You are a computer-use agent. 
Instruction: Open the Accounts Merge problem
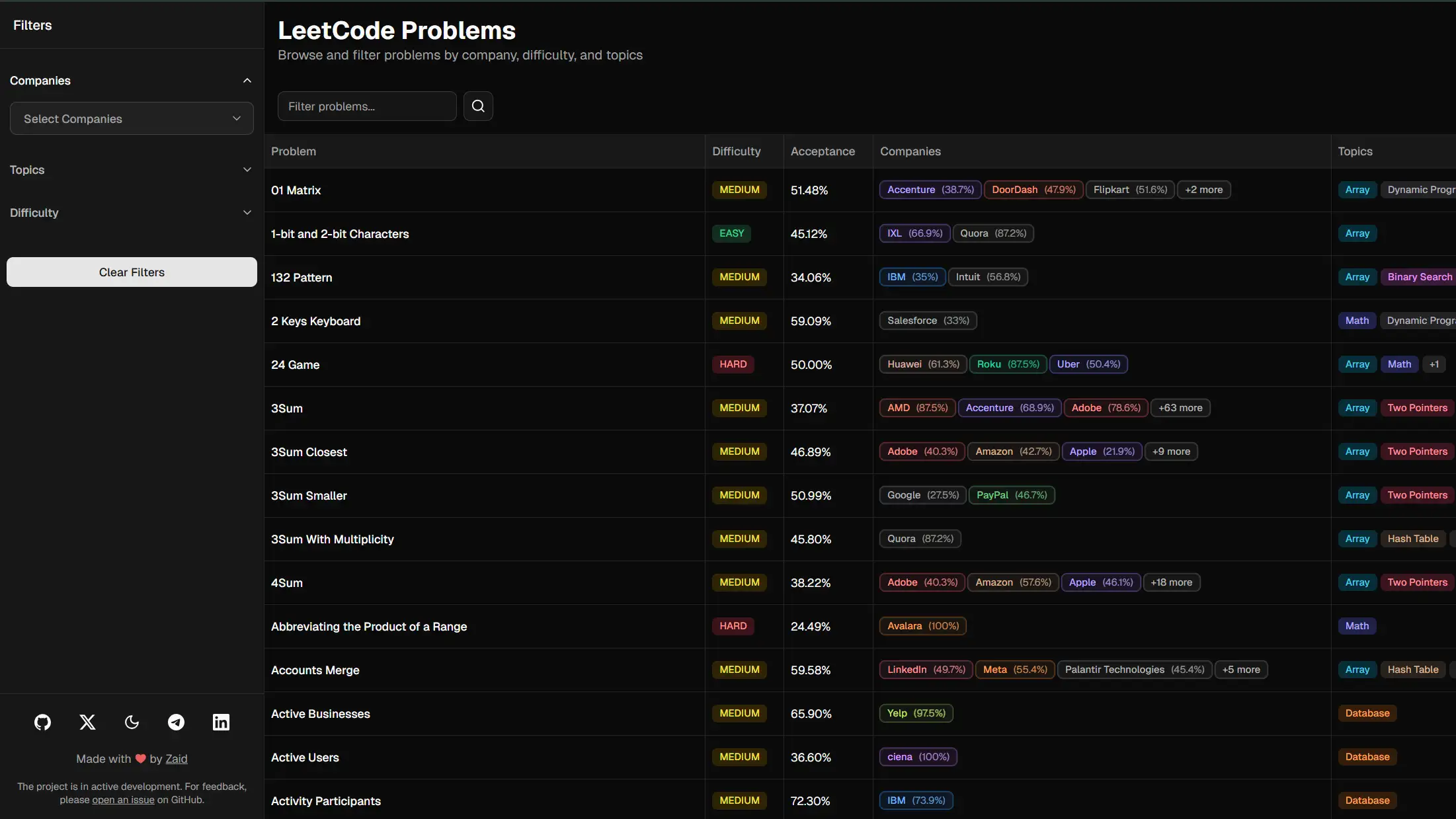pos(315,670)
